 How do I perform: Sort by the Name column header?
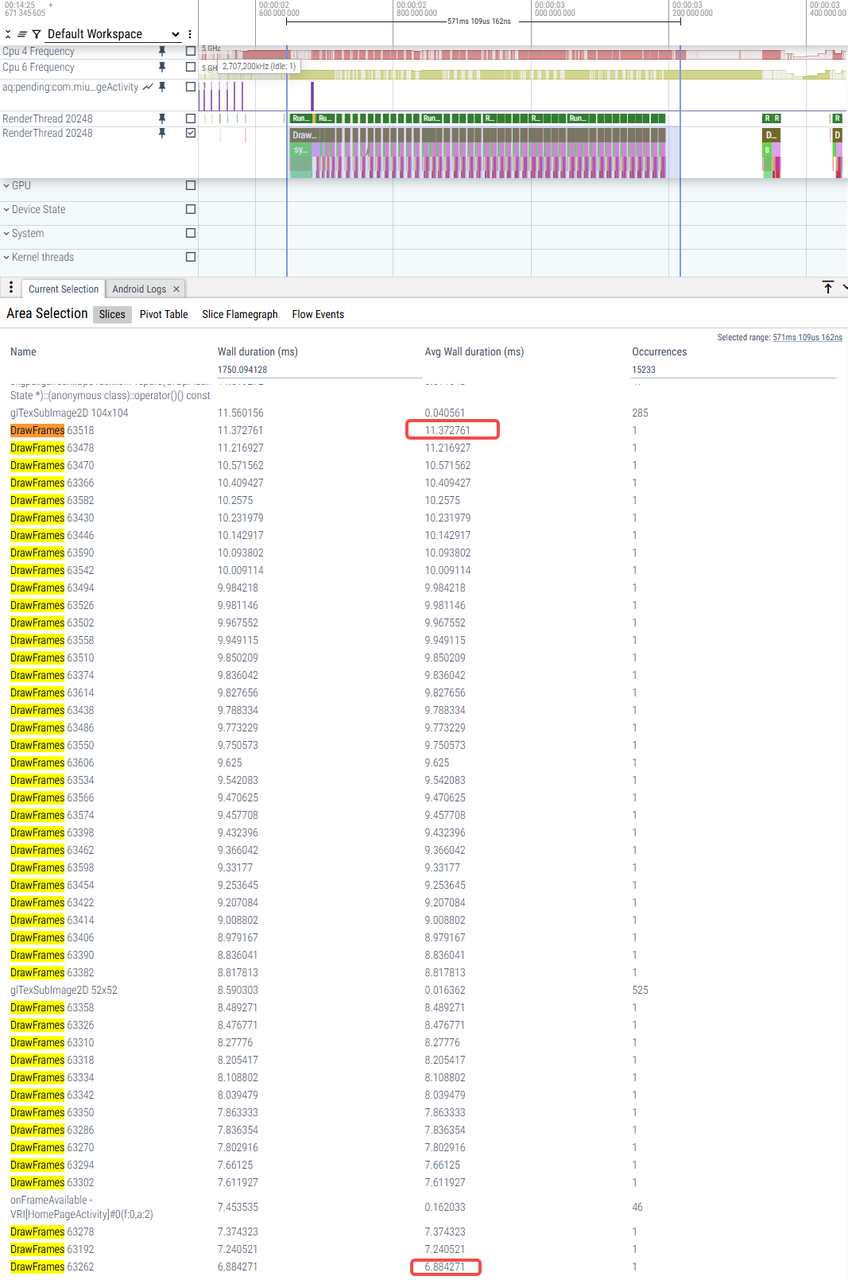pyautogui.click(x=23, y=352)
